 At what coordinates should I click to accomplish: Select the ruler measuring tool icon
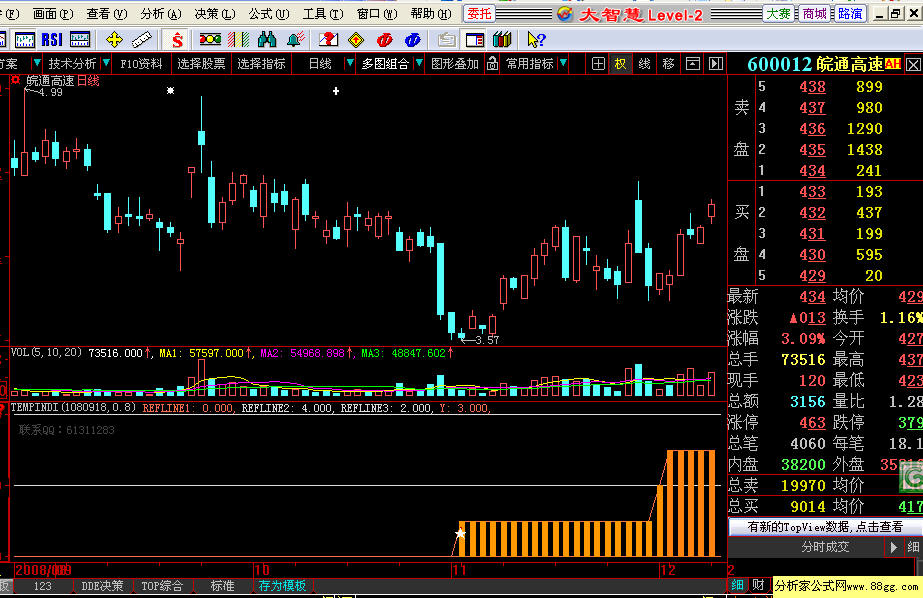click(141, 39)
